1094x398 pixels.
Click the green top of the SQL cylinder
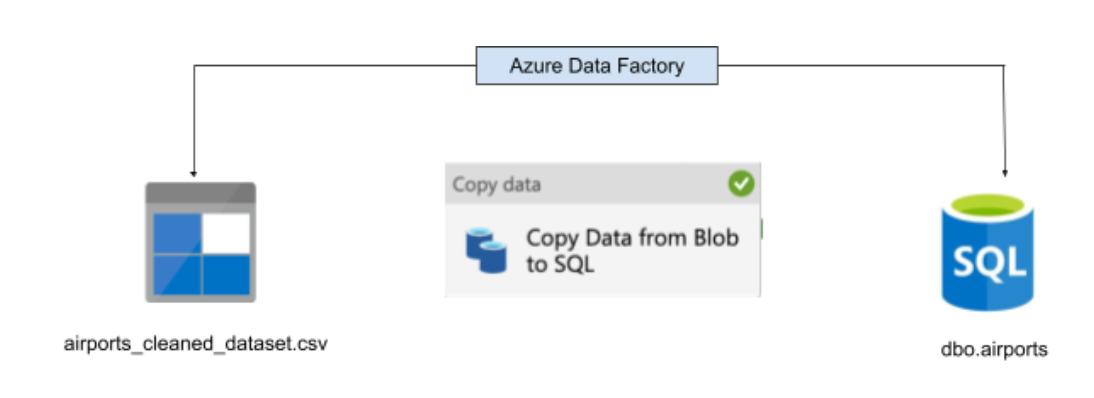[x=987, y=207]
